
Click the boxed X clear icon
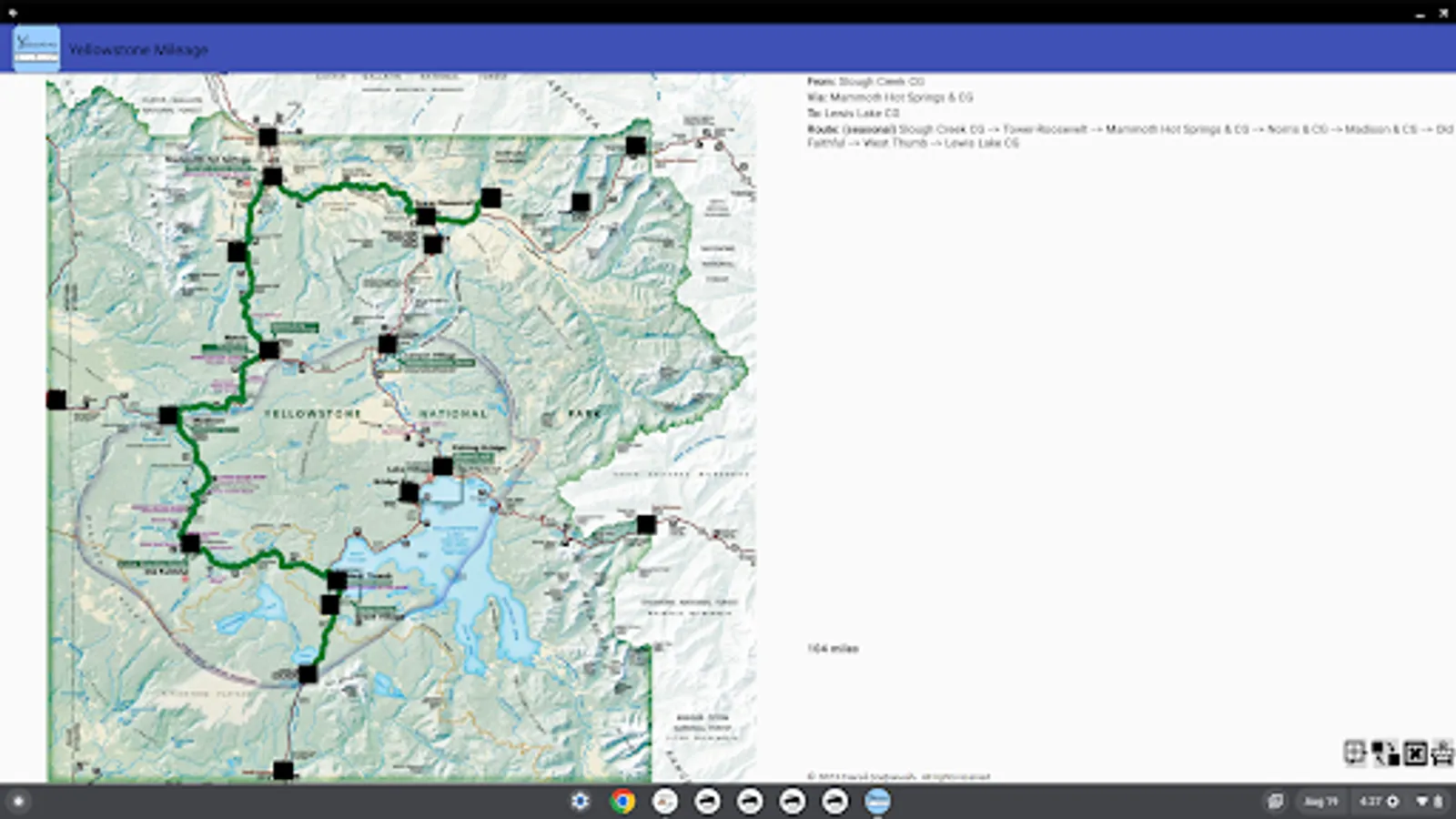[1415, 753]
